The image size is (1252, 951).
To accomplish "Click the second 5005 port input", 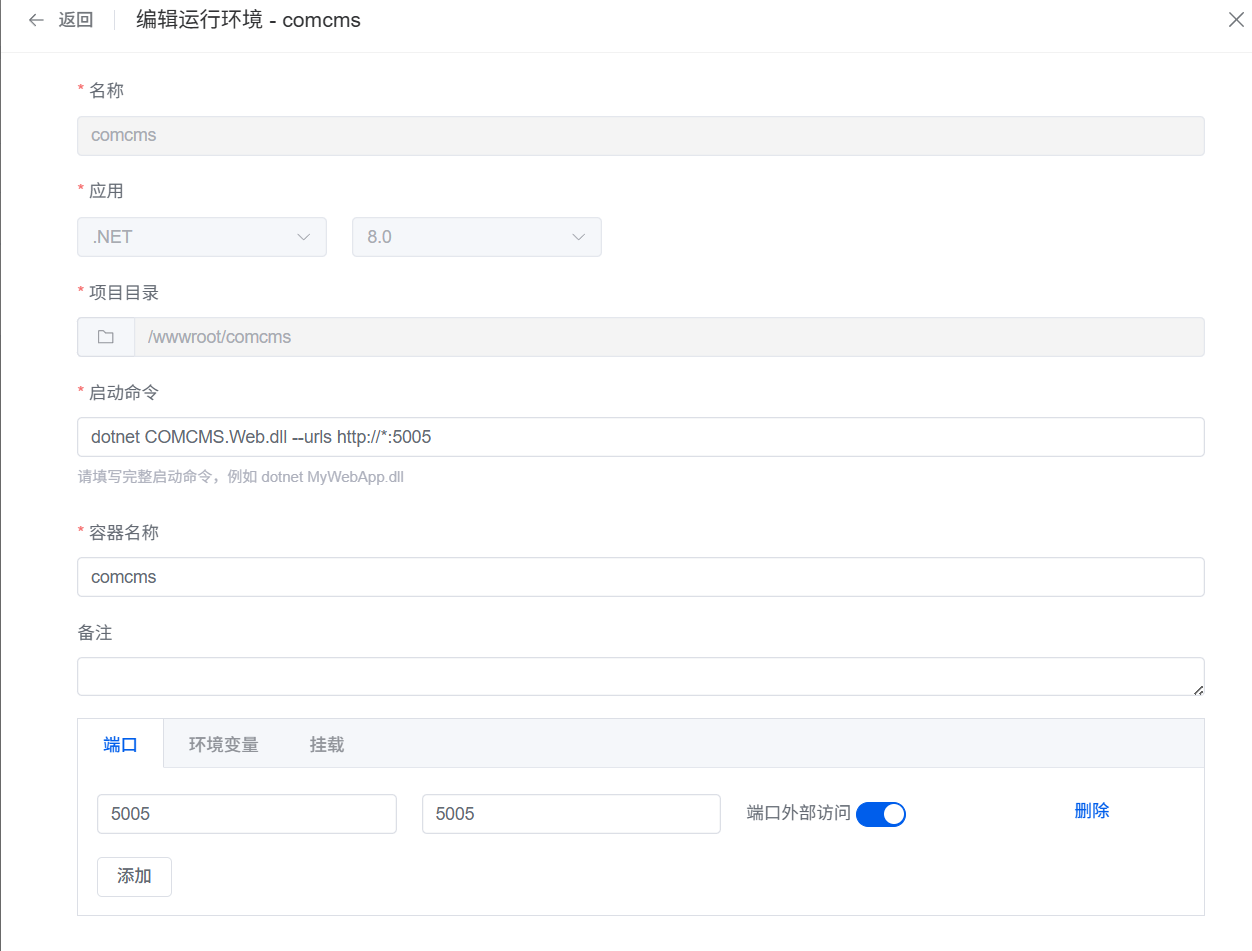I will click(x=571, y=814).
